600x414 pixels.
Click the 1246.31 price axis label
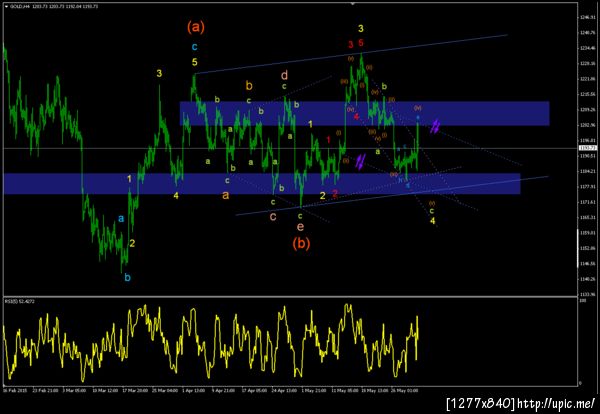point(589,17)
